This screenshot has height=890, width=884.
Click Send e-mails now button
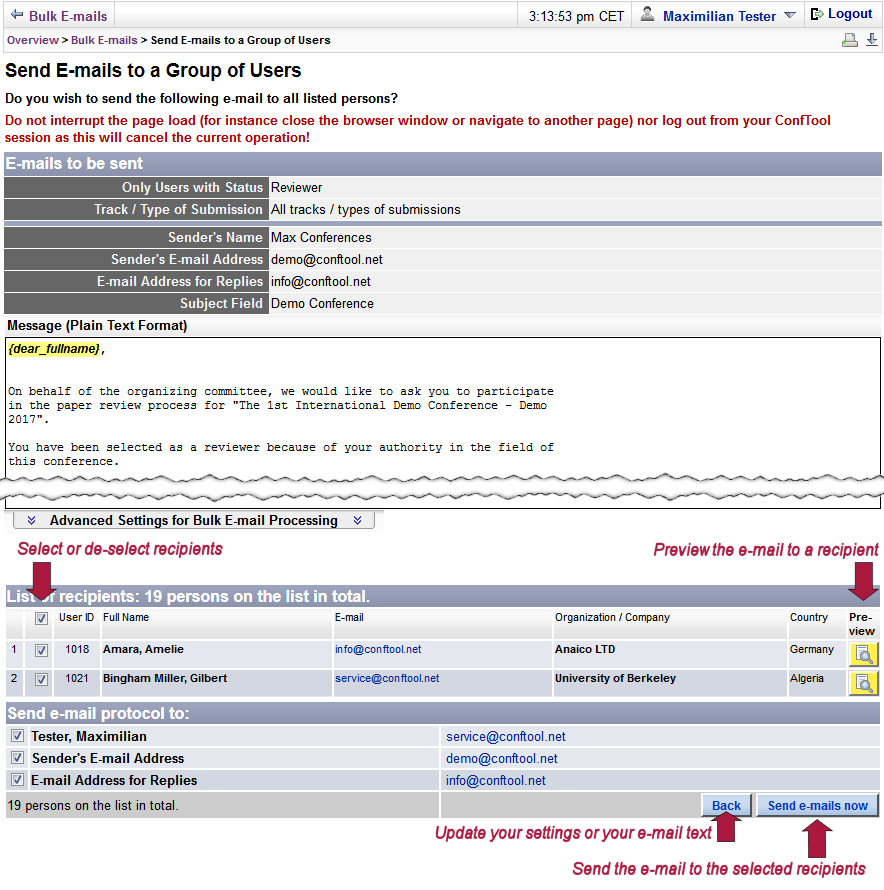point(818,805)
